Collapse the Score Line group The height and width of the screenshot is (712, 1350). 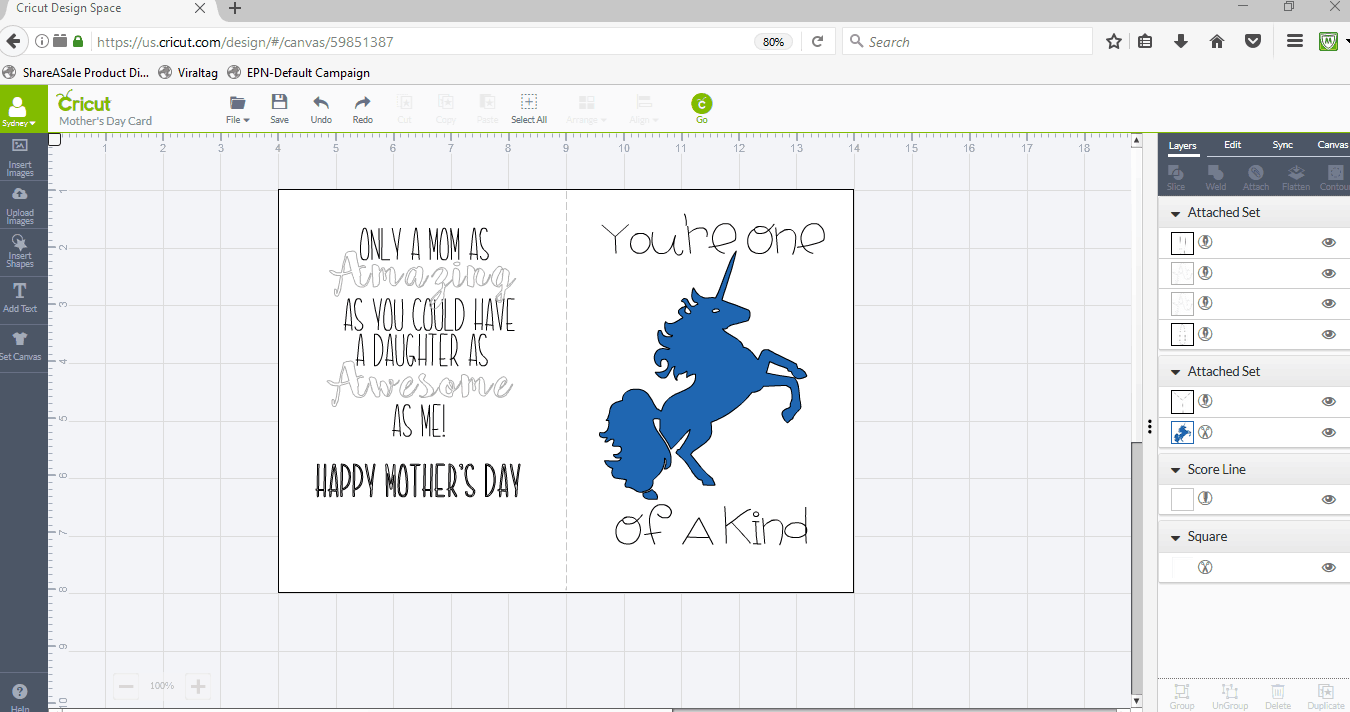pyautogui.click(x=1174, y=470)
